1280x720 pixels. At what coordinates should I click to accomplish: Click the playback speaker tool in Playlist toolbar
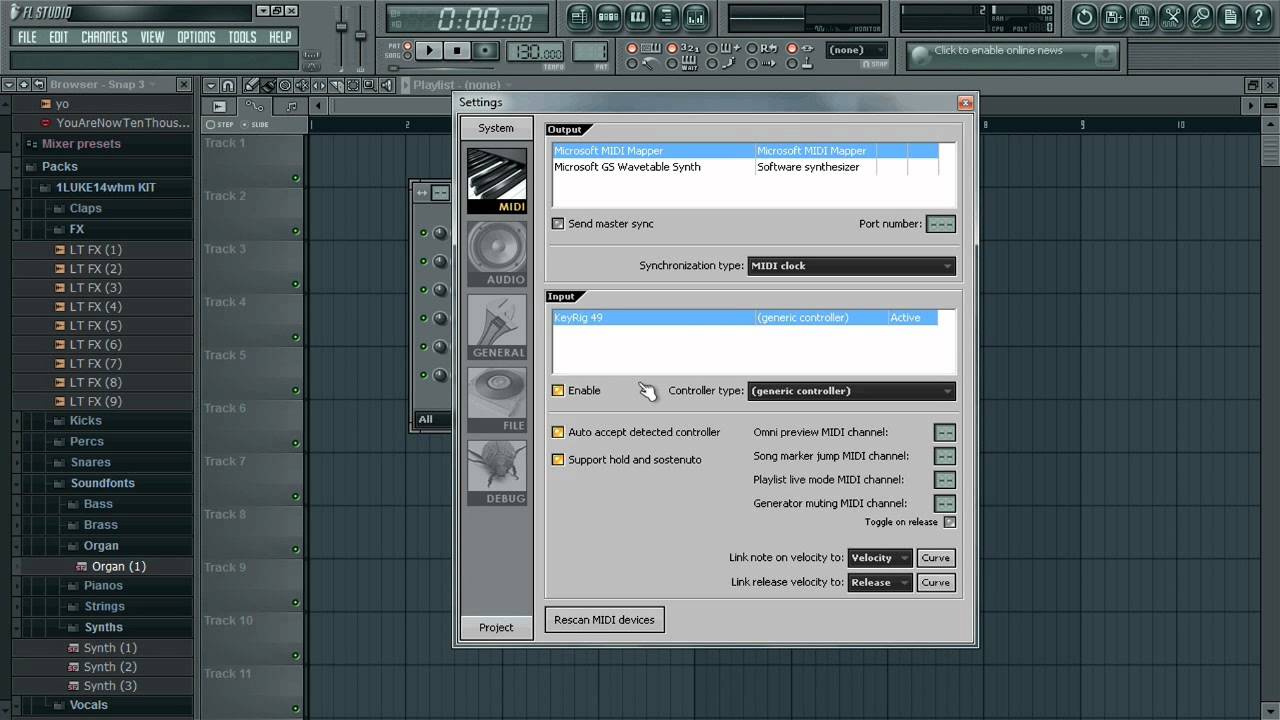tap(387, 85)
